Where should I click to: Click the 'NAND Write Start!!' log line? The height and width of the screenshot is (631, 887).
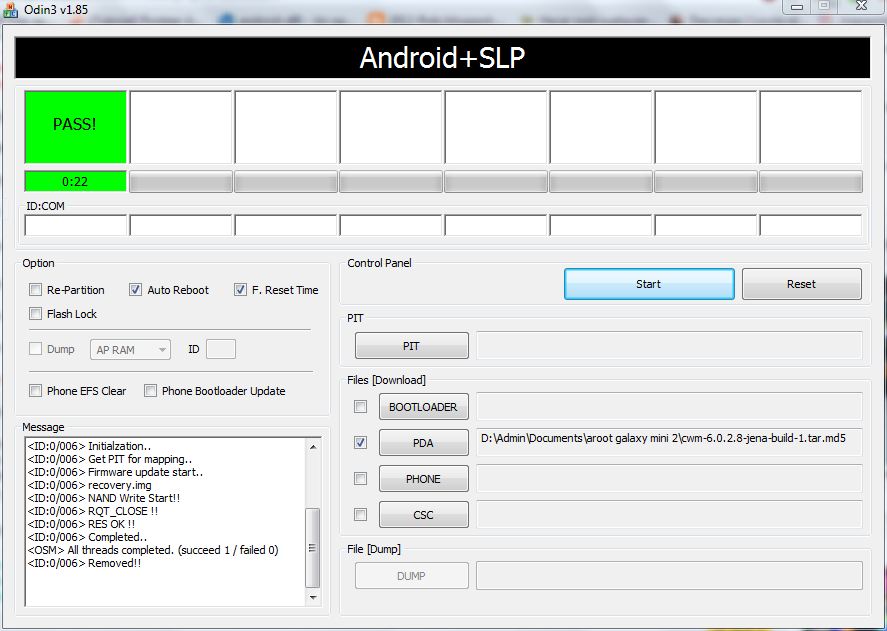pyautogui.click(x=104, y=498)
